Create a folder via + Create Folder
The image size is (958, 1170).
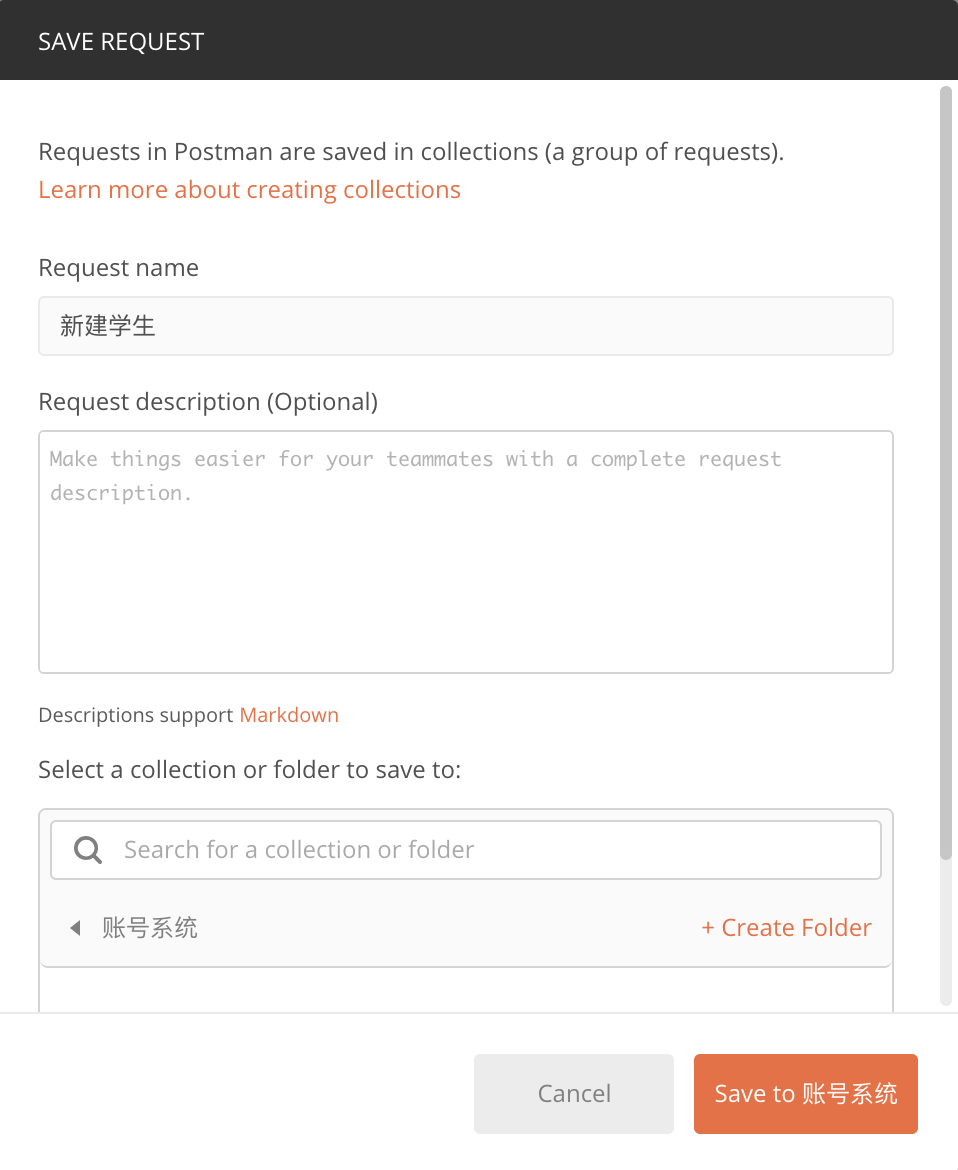786,927
